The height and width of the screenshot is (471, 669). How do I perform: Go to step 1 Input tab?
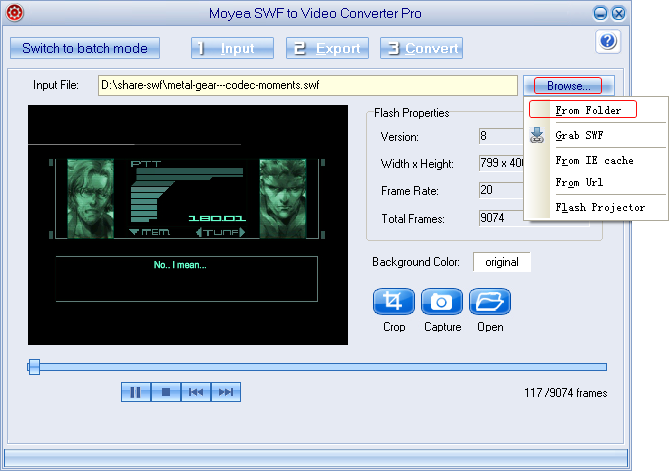click(x=233, y=48)
